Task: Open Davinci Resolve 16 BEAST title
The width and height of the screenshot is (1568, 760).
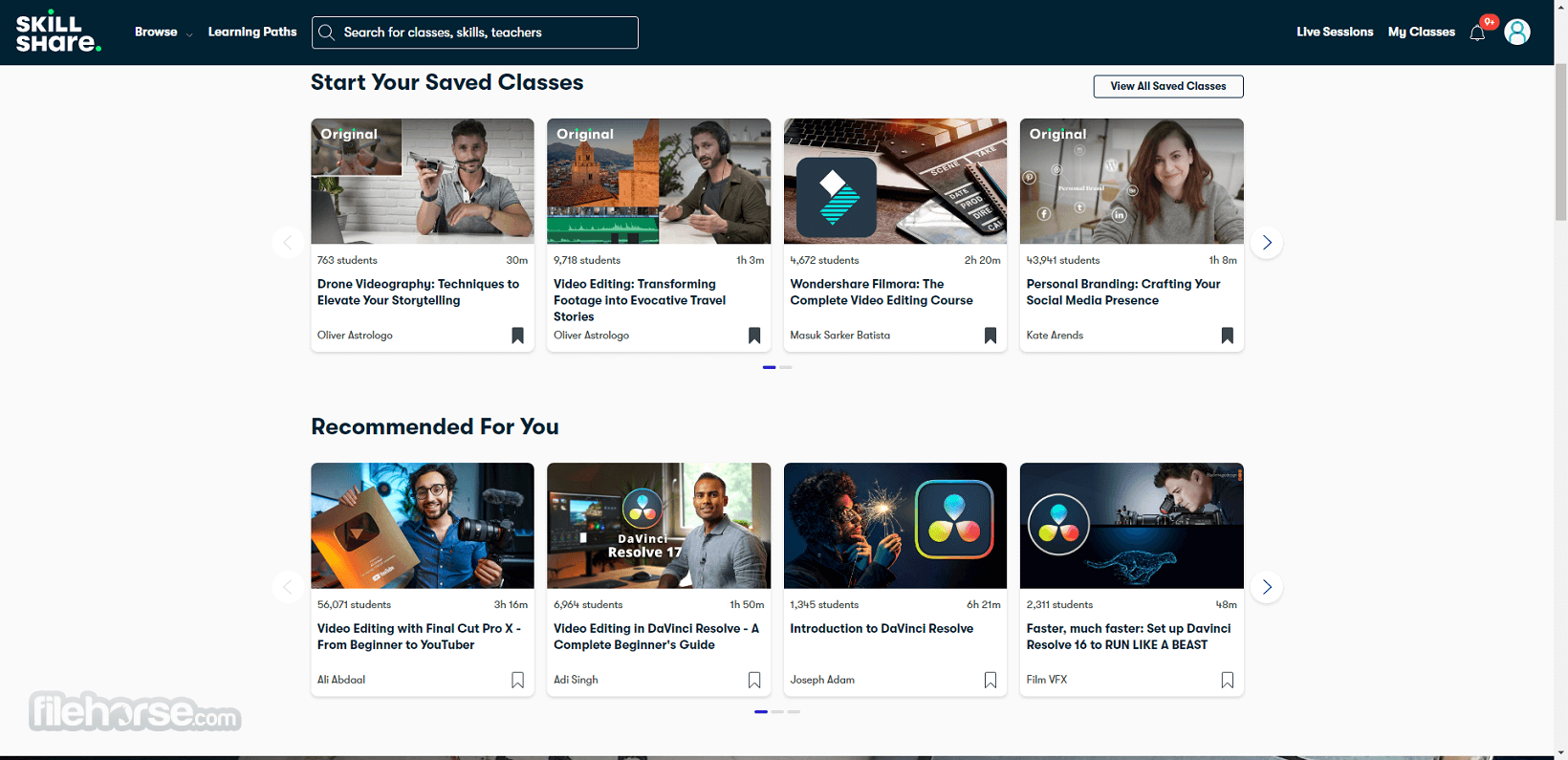Action: 1128,637
